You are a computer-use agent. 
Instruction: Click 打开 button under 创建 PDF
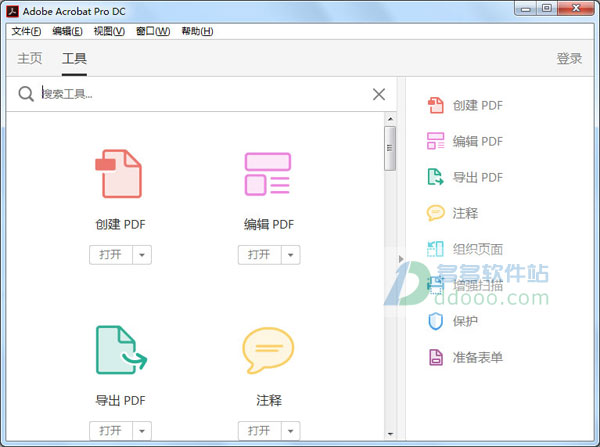tap(111, 255)
